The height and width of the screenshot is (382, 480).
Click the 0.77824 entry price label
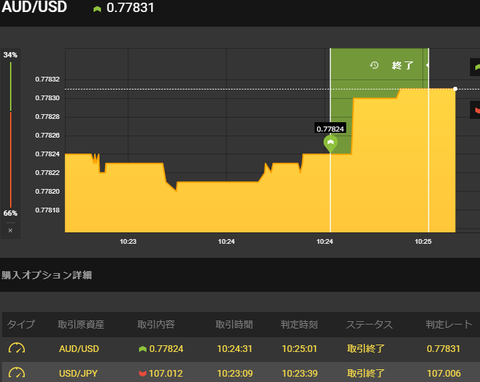tap(330, 129)
